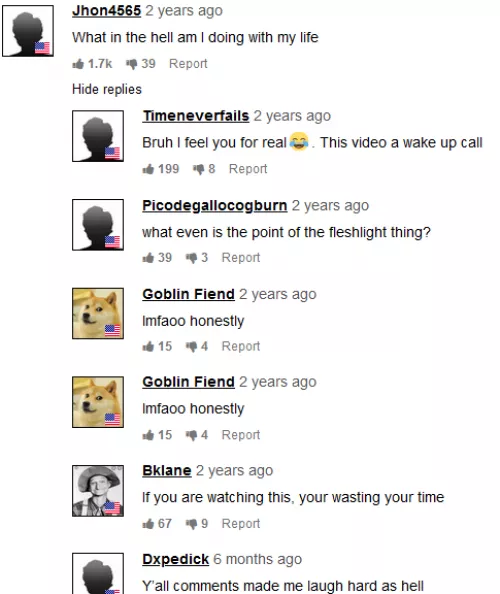Thumbs down Picodegallocogburn's reply
The width and height of the screenshot is (500, 594).
191,258
